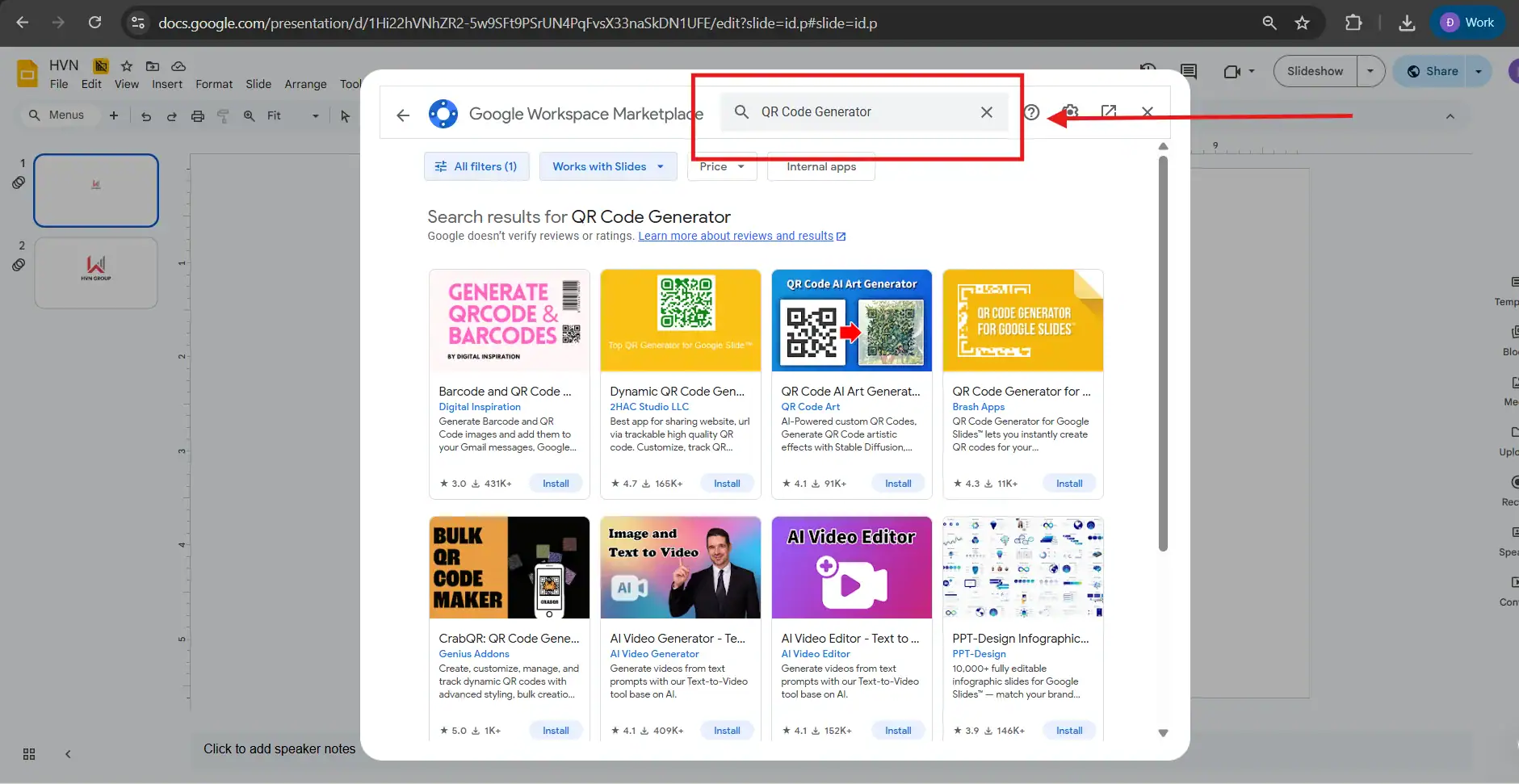Screen dimensions: 1519x784
Task: Install QR Code Generator for Slides by Brash Apps
Action: [1069, 484]
